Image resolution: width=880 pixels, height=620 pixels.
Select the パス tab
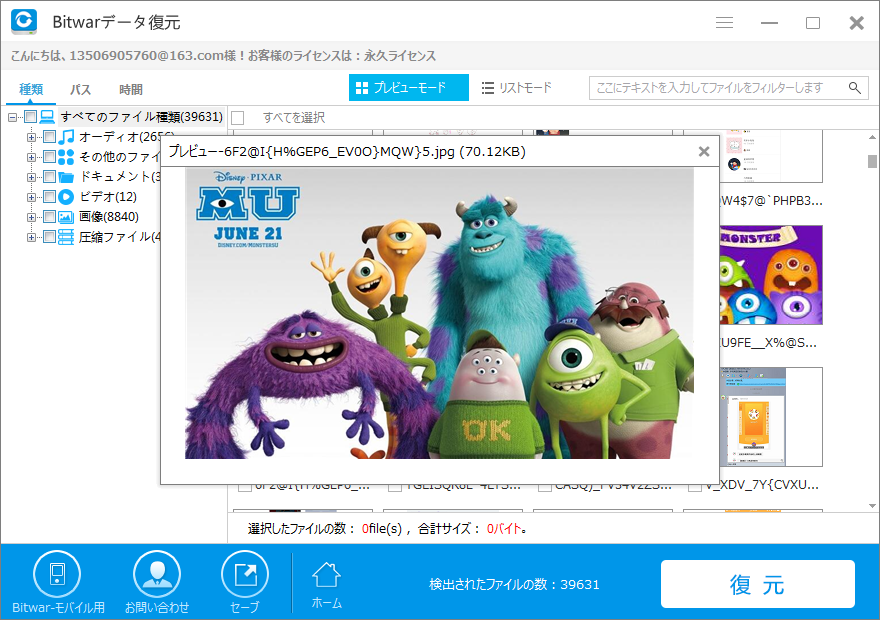tap(80, 89)
